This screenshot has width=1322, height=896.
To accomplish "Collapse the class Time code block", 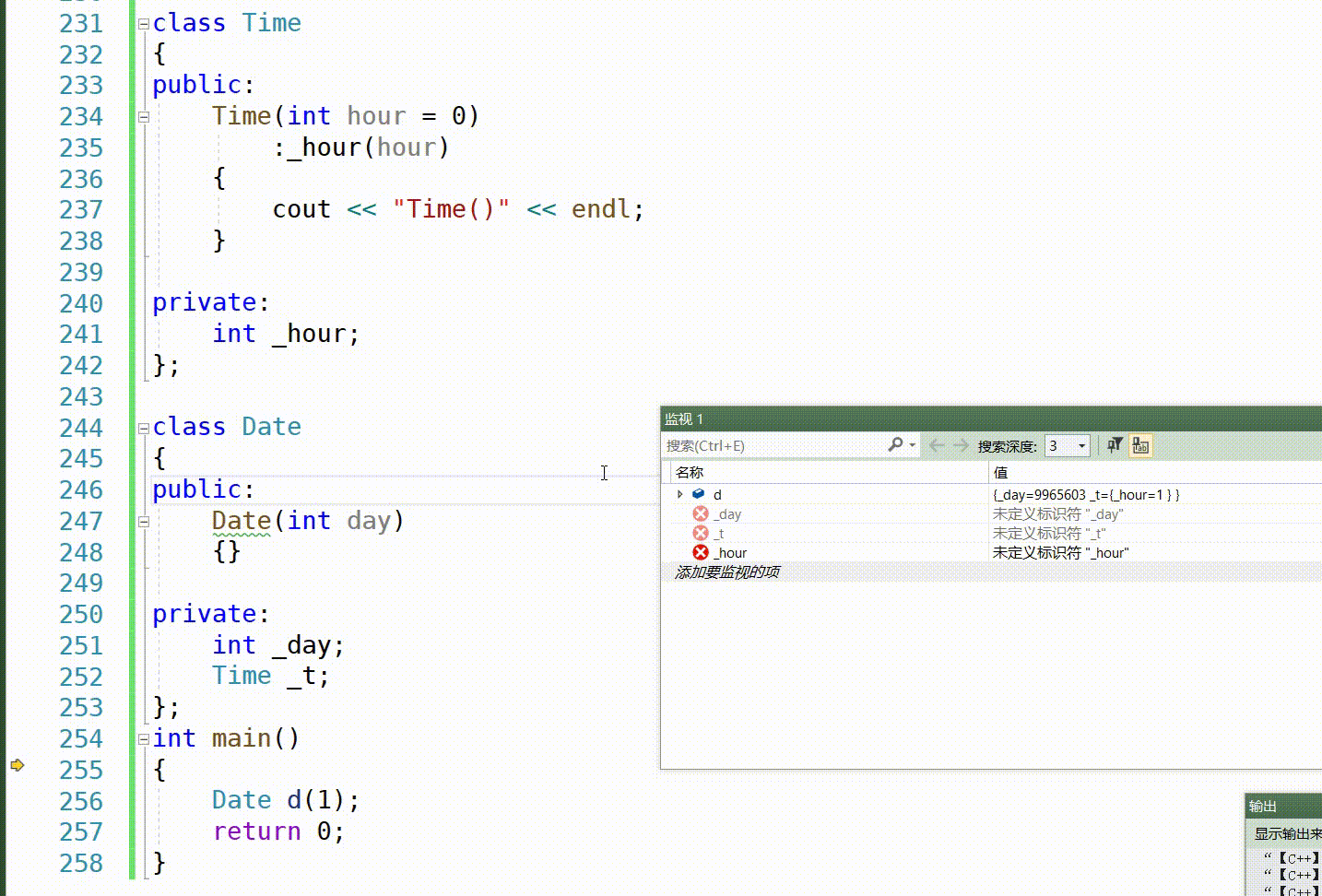I will 144,24.
